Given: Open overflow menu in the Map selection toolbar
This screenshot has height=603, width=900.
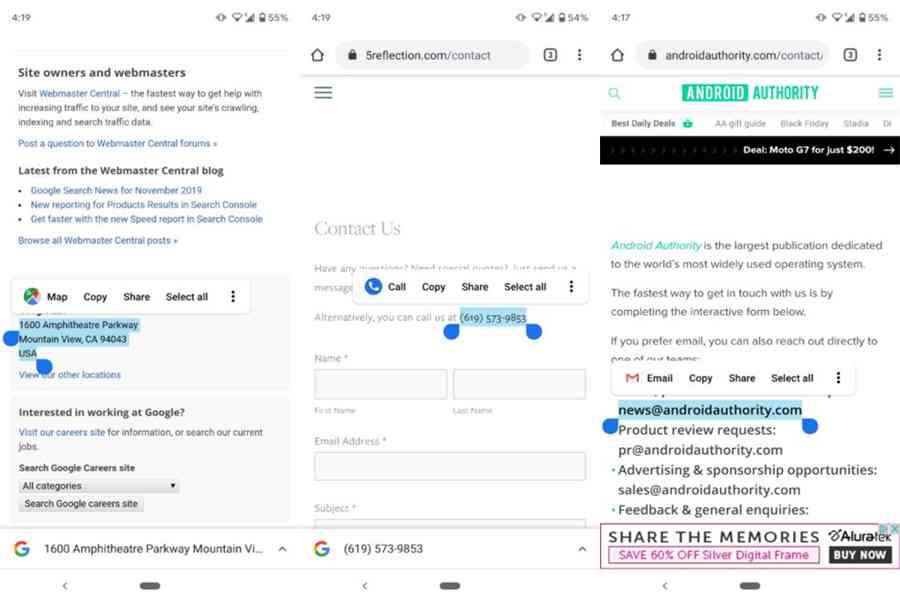Looking at the screenshot, I should pyautogui.click(x=233, y=297).
